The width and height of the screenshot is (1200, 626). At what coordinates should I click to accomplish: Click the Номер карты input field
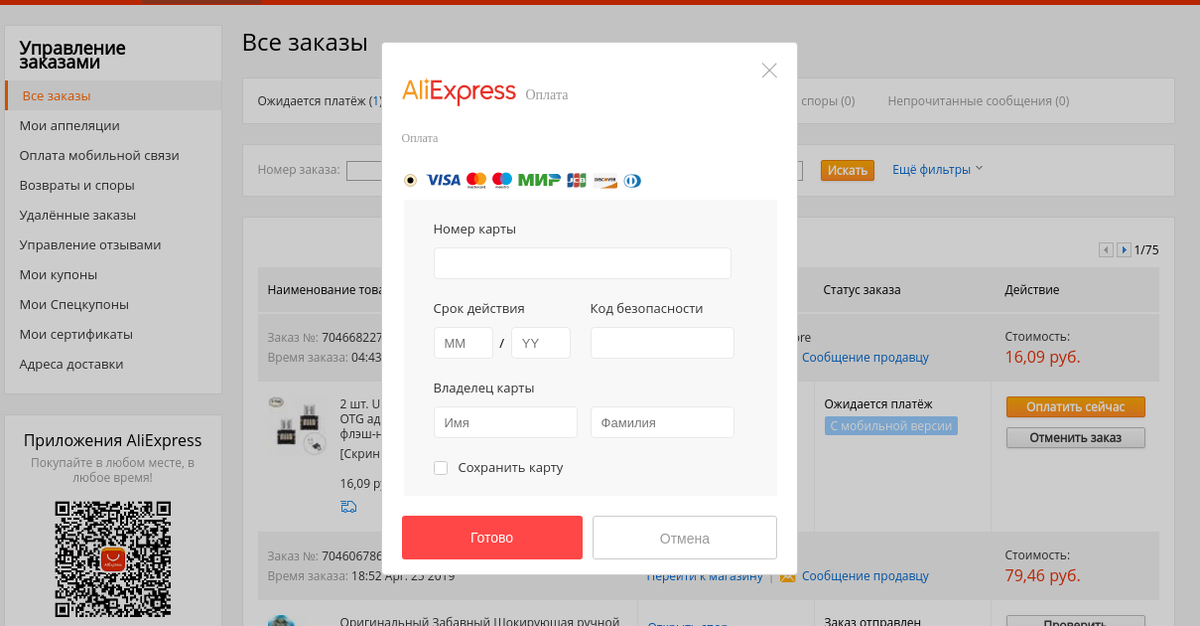point(582,263)
